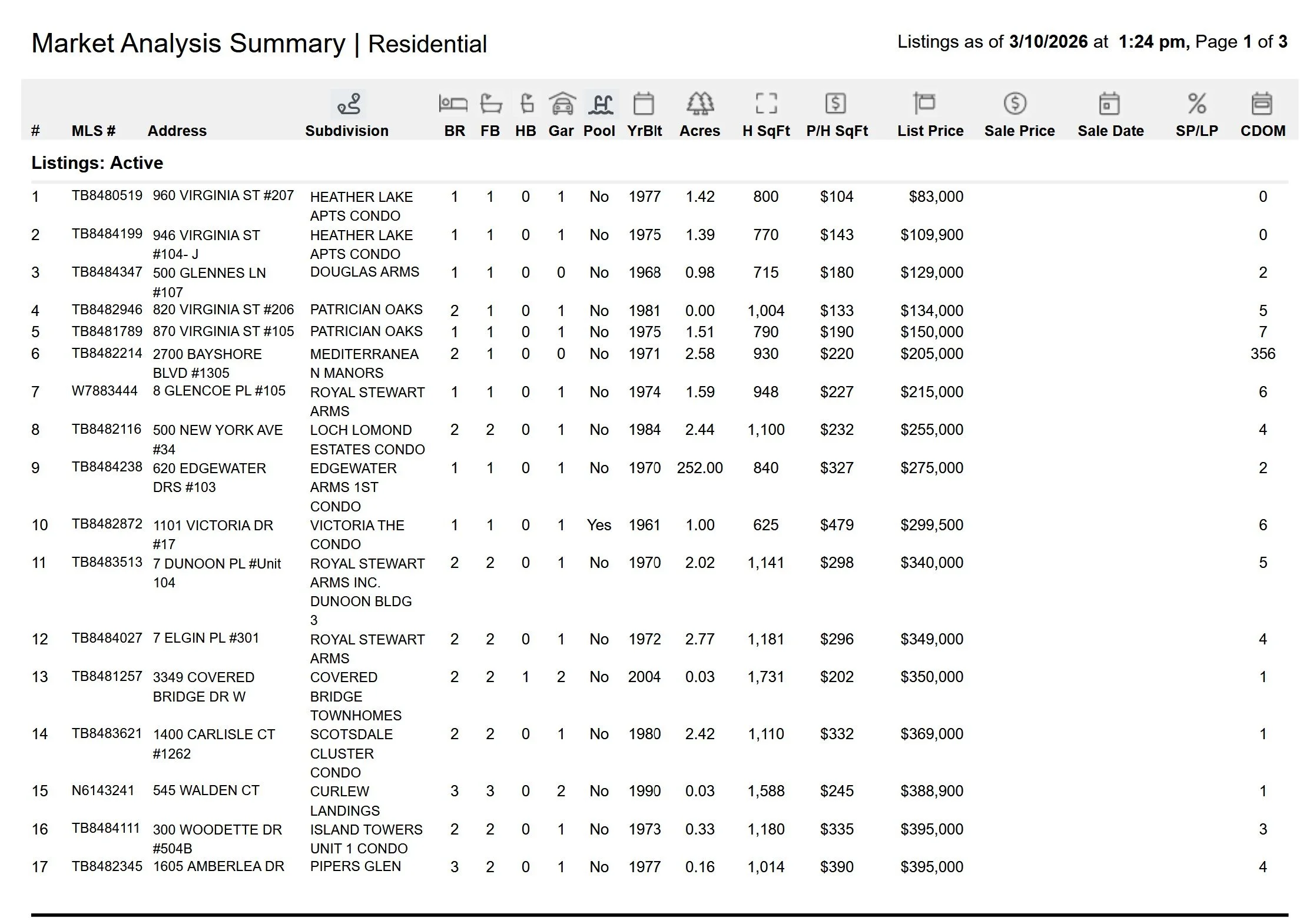Click the bed icon above BR
The width and height of the screenshot is (1313, 924).
453,104
